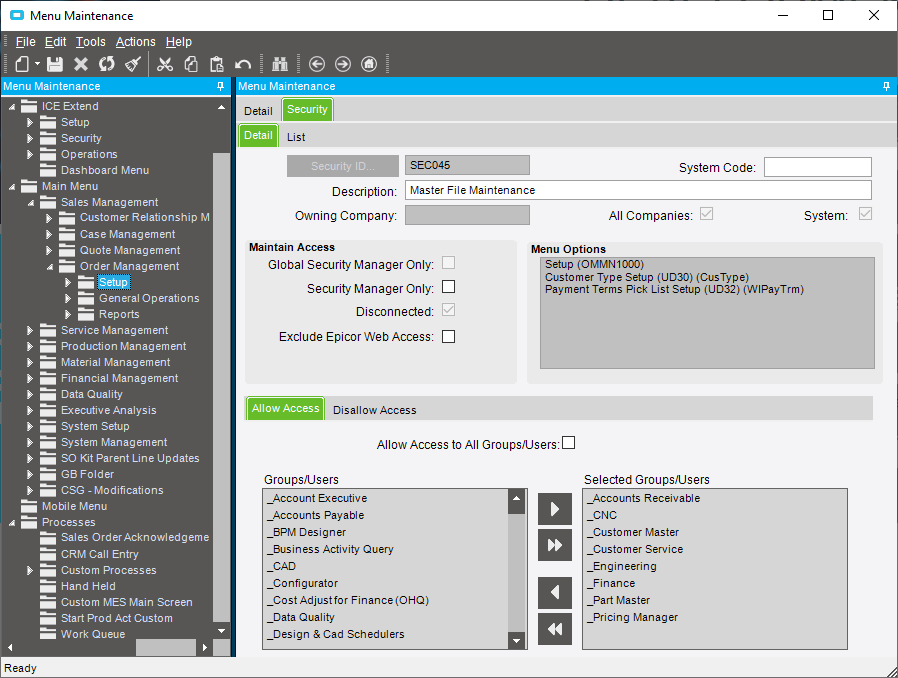
Task: Open the New icon dropdown arrow
Action: (37, 64)
